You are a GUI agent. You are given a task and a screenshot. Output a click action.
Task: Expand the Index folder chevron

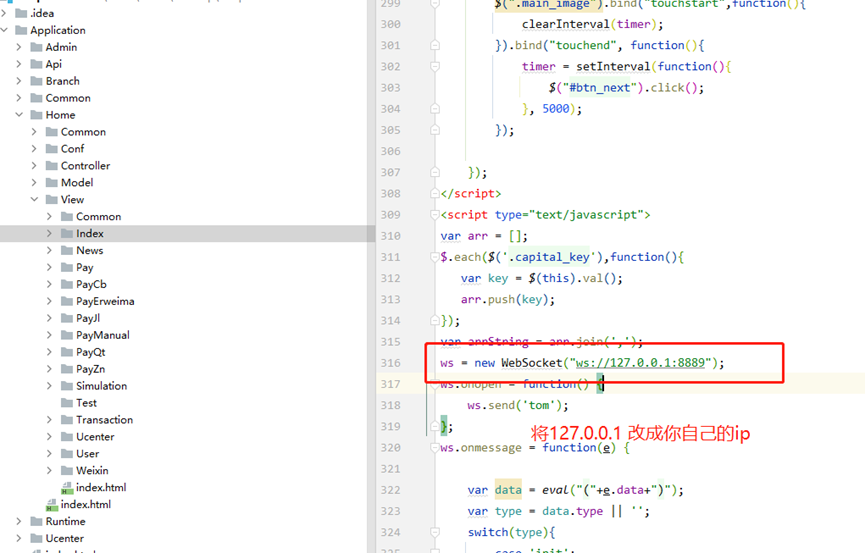50,233
